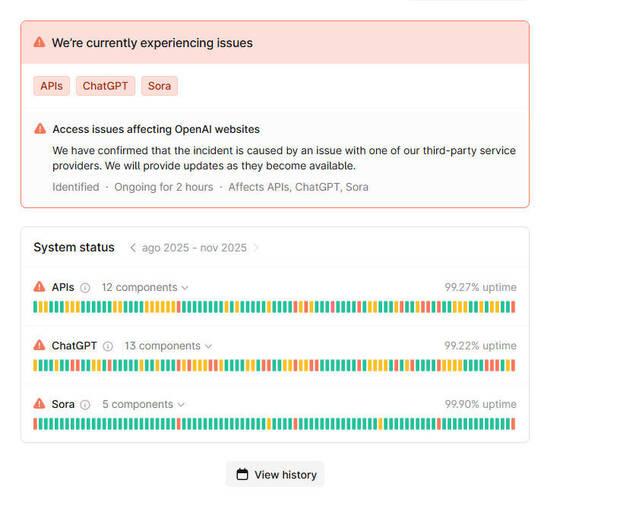Click the warning triangle next to APIs row
Image resolution: width=620 pixels, height=515 pixels.
point(39,287)
